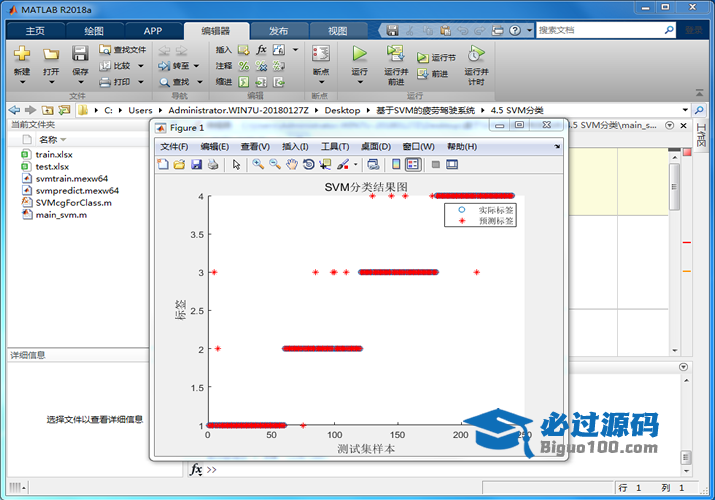Screen dimensions: 715x500
Task: Click Print Figure icon in Figure toolbar
Action: [x=213, y=164]
